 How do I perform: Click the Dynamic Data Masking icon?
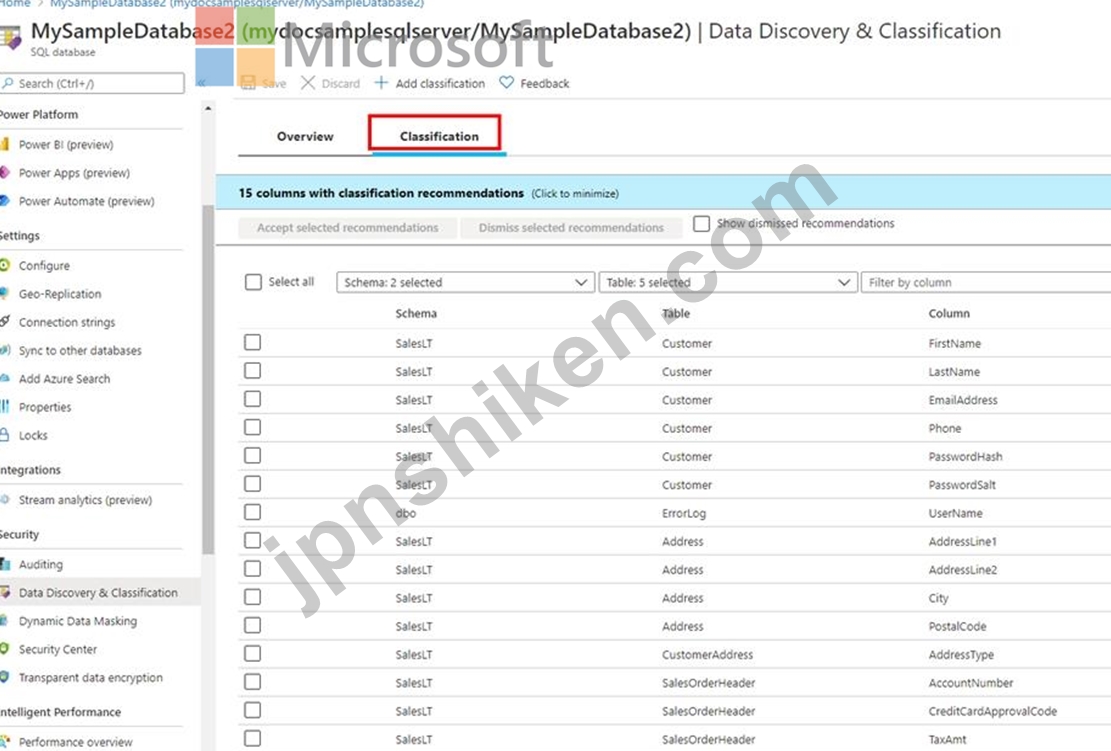point(4,621)
